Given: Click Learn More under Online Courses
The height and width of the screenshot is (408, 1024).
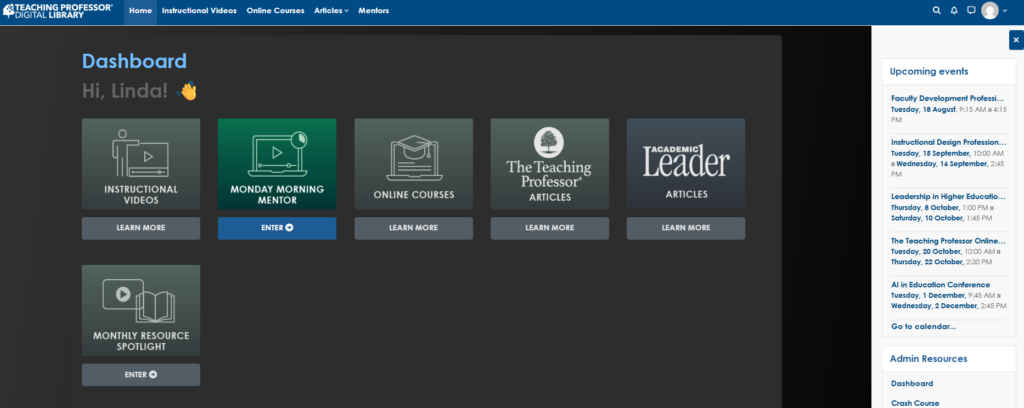Looking at the screenshot, I should [413, 228].
